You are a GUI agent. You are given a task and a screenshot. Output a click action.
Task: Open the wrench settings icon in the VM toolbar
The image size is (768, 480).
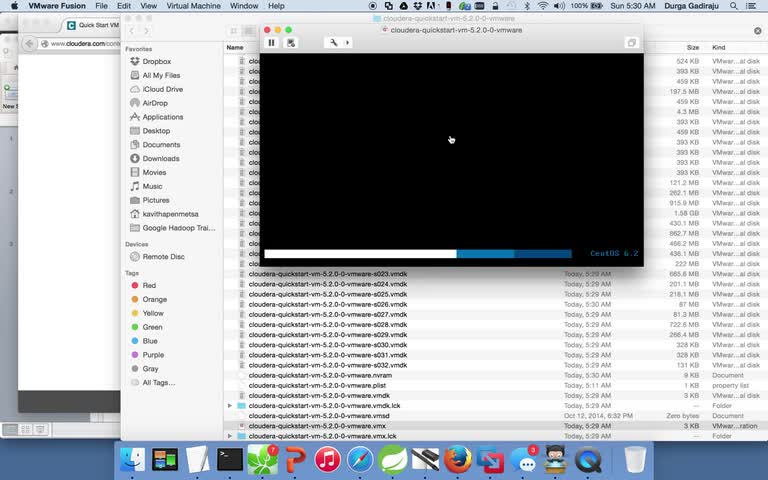pyautogui.click(x=334, y=43)
